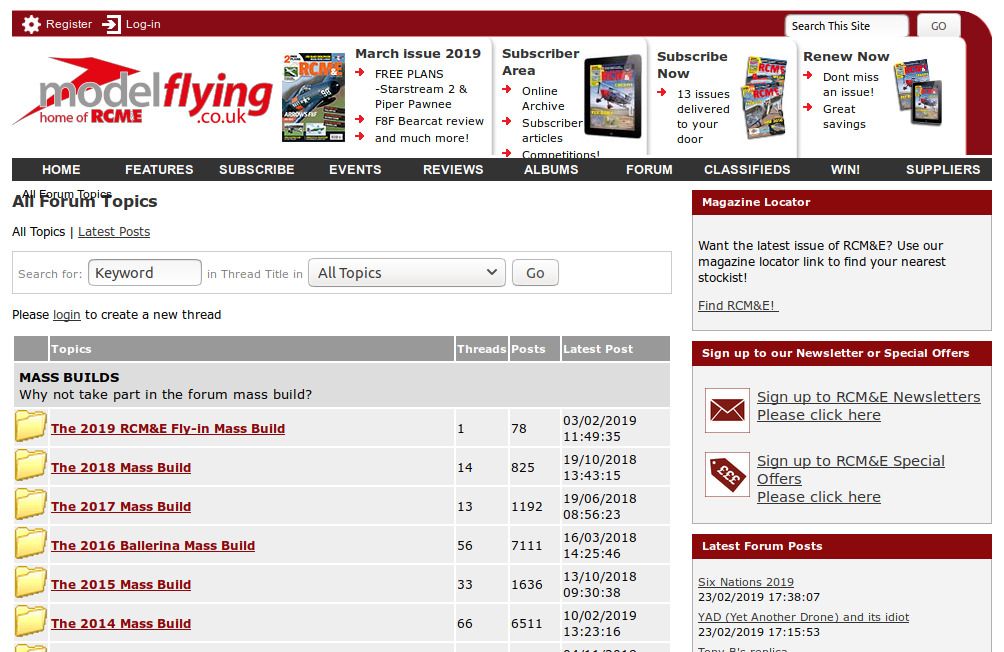Open SUBSCRIBE in navigation bar
The image size is (1004, 652).
tap(257, 170)
